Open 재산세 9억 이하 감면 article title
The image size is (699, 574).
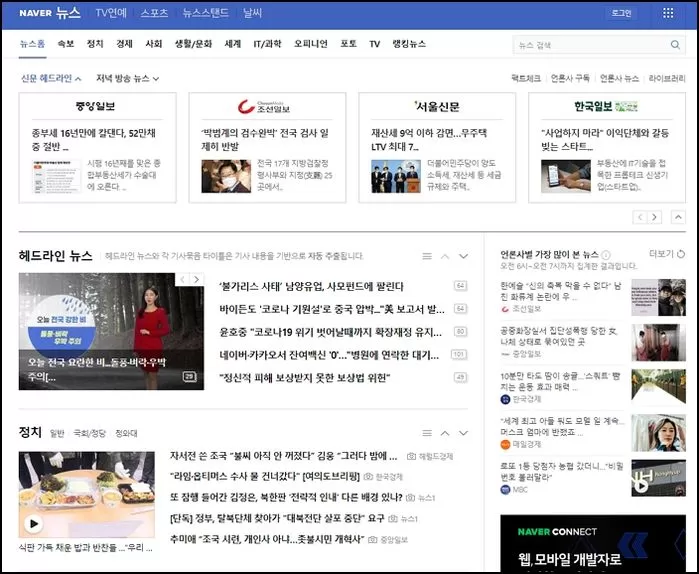pyautogui.click(x=429, y=139)
